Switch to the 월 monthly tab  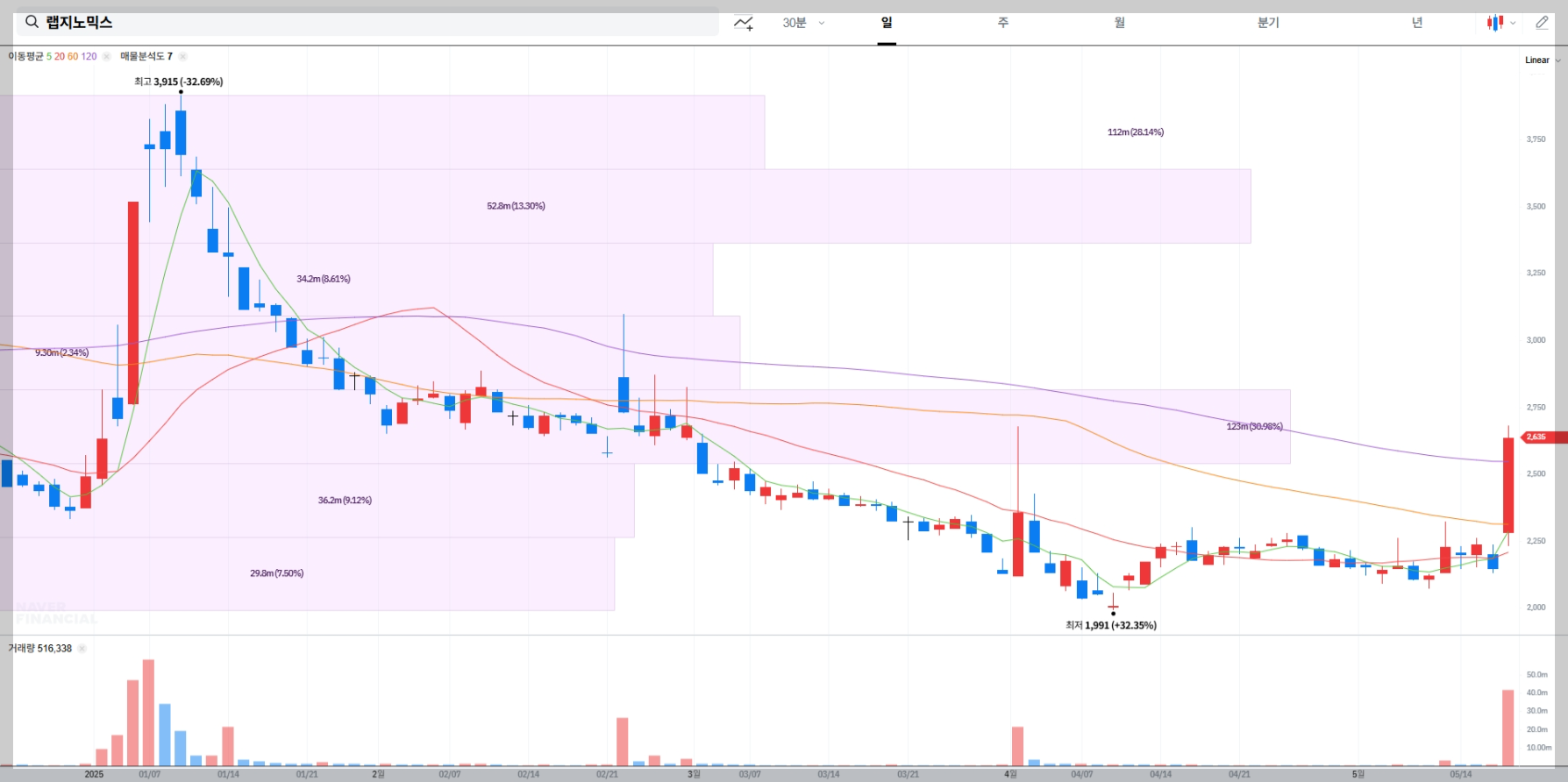pyautogui.click(x=1120, y=23)
